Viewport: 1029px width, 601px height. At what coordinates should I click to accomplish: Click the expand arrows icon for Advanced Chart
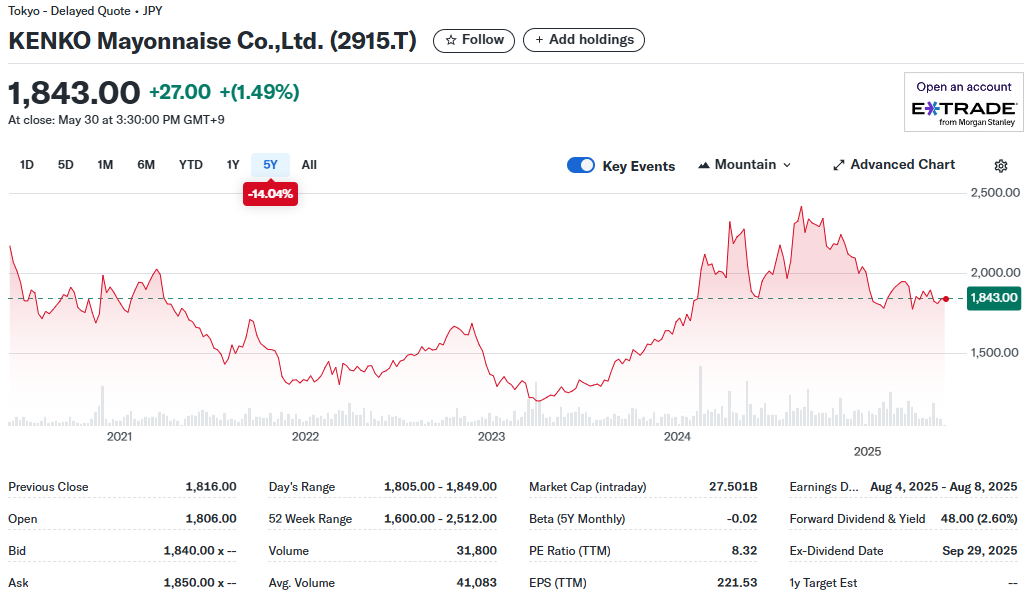(x=839, y=165)
